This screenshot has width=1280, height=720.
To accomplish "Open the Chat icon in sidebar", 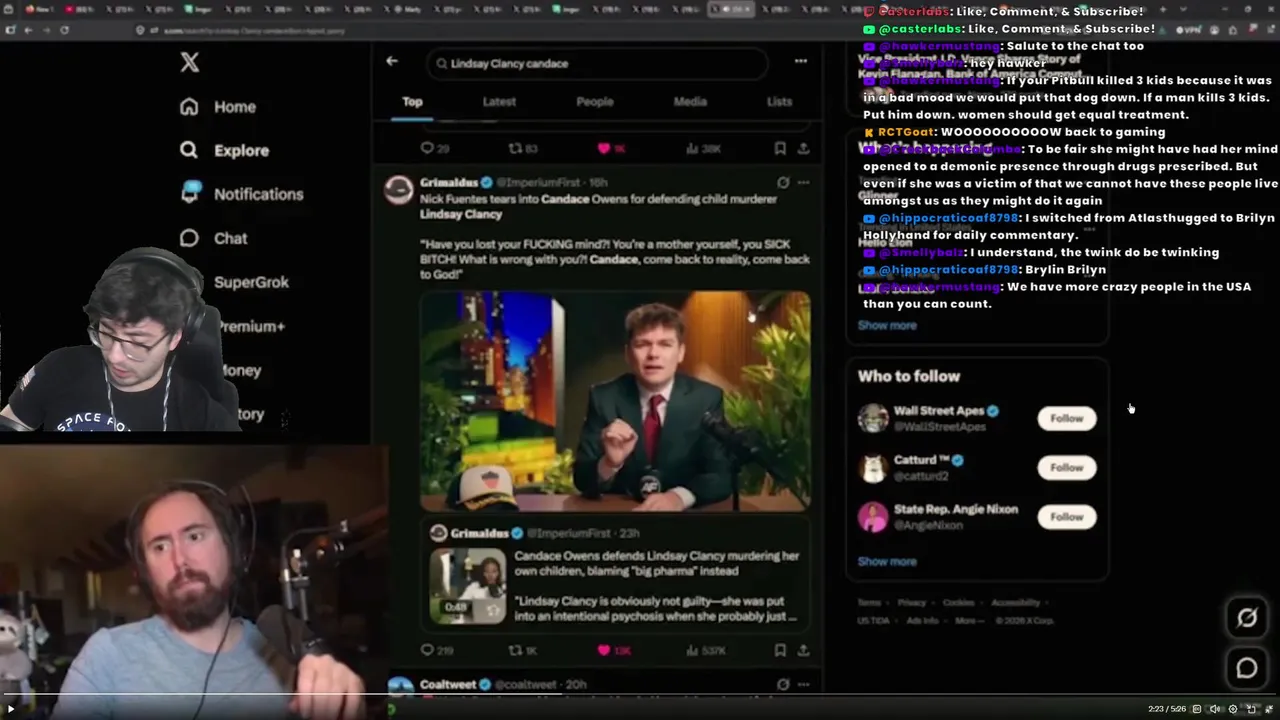I will 189,238.
